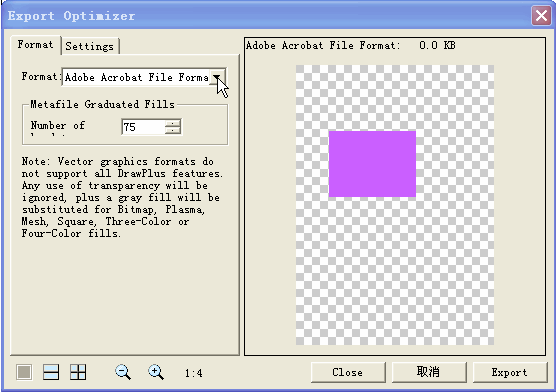This screenshot has width=556, height=392.
Task: Decrease the number of bands stepper
Action: point(173,130)
